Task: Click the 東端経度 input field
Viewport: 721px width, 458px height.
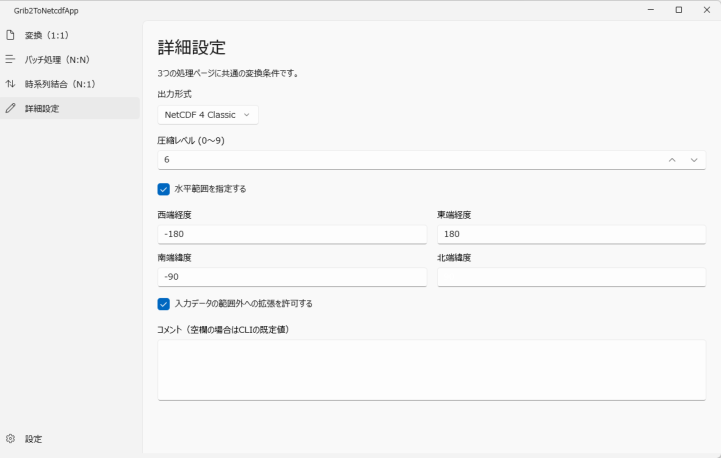Action: click(x=572, y=235)
